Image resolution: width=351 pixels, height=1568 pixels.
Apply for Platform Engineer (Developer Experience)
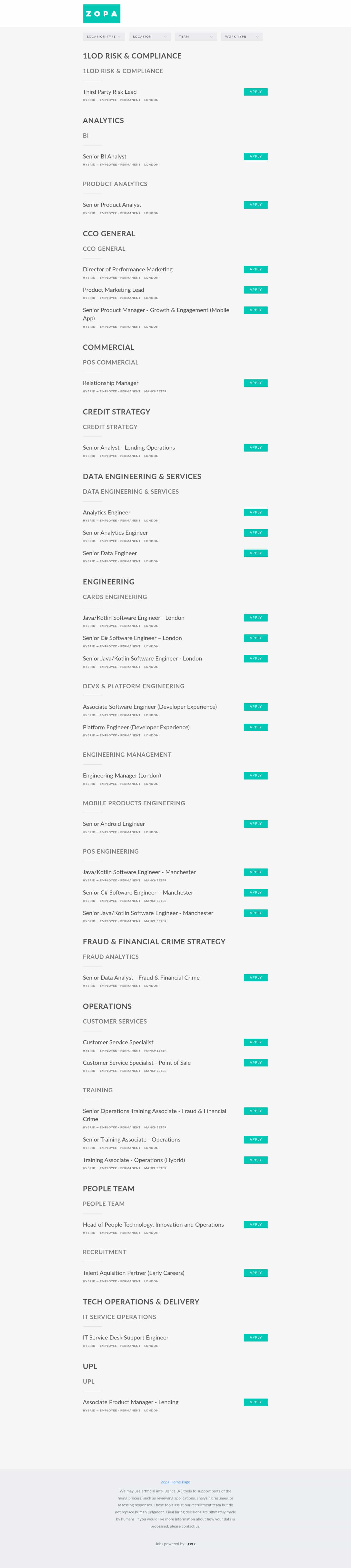click(x=255, y=727)
